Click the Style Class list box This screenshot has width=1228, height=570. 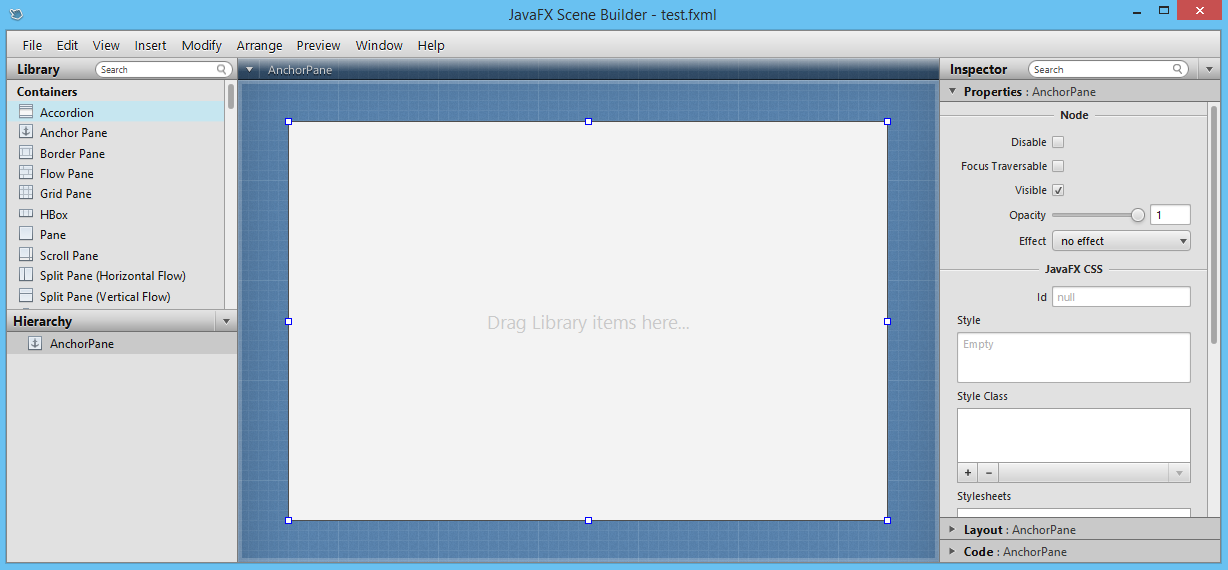pyautogui.click(x=1074, y=436)
